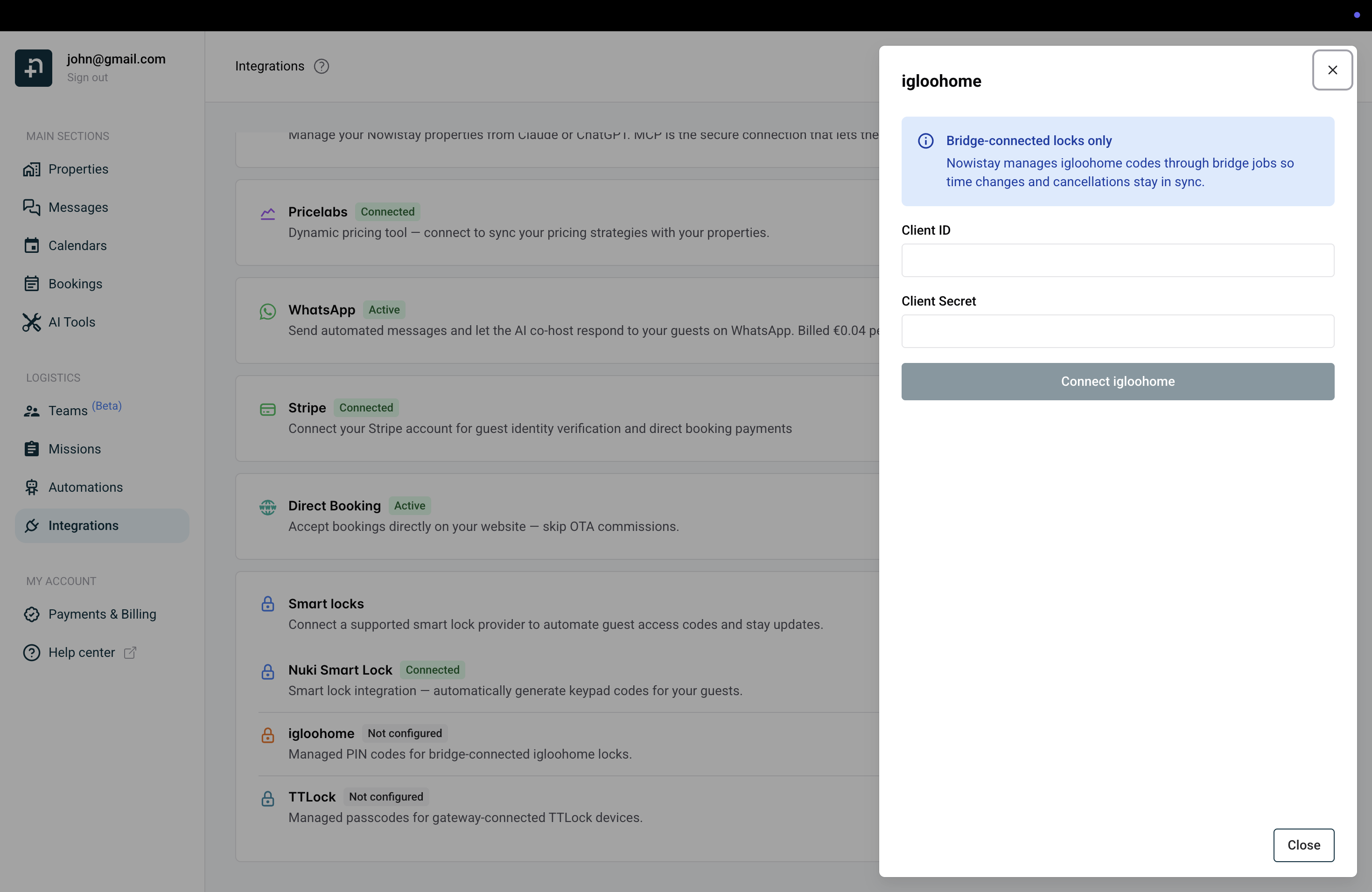Screen dimensions: 1372x892
Task: Click the Nuki Smart Lock padlock icon
Action: [x=267, y=672]
